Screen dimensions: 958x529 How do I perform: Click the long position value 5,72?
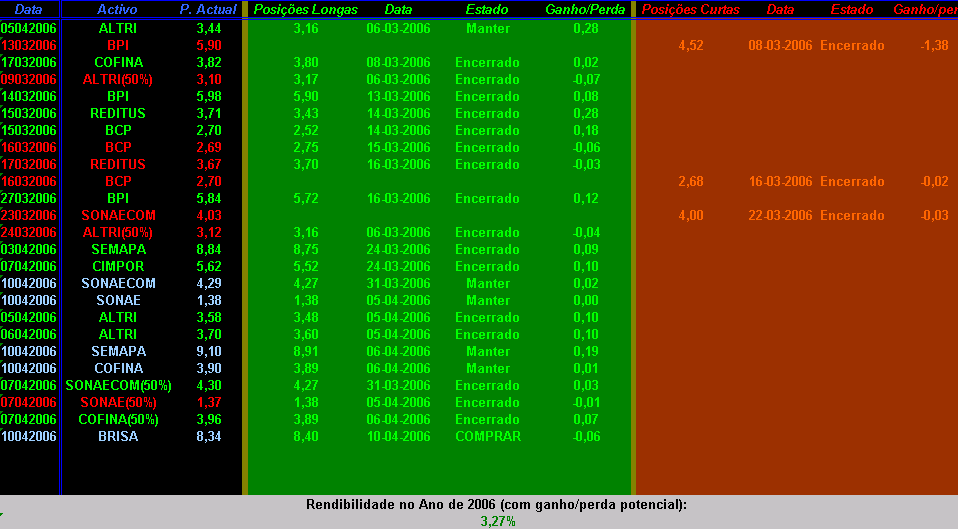point(306,199)
